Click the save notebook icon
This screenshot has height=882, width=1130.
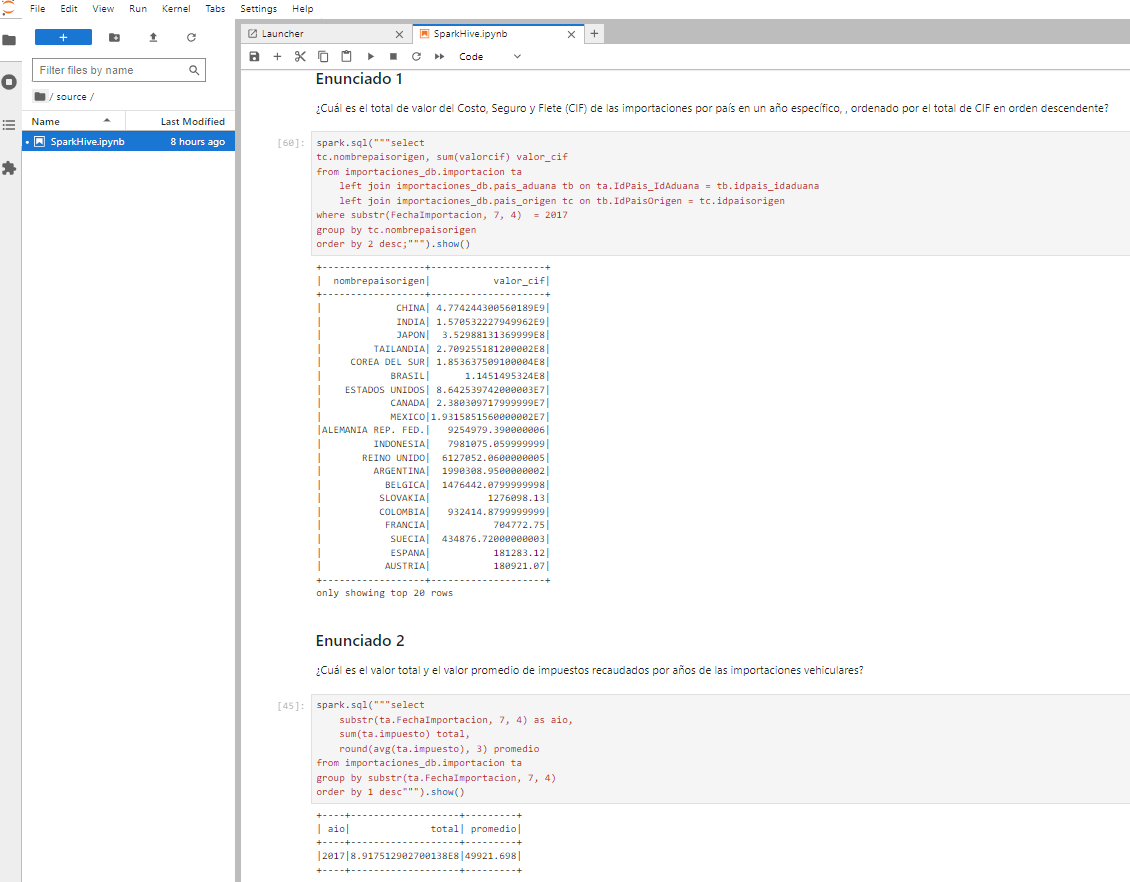click(x=255, y=57)
